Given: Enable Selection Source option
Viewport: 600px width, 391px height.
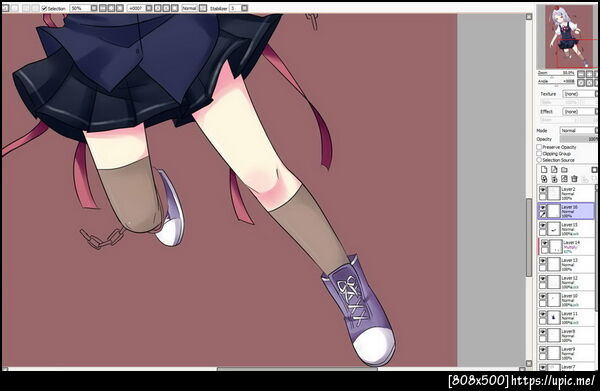Looking at the screenshot, I should point(539,160).
